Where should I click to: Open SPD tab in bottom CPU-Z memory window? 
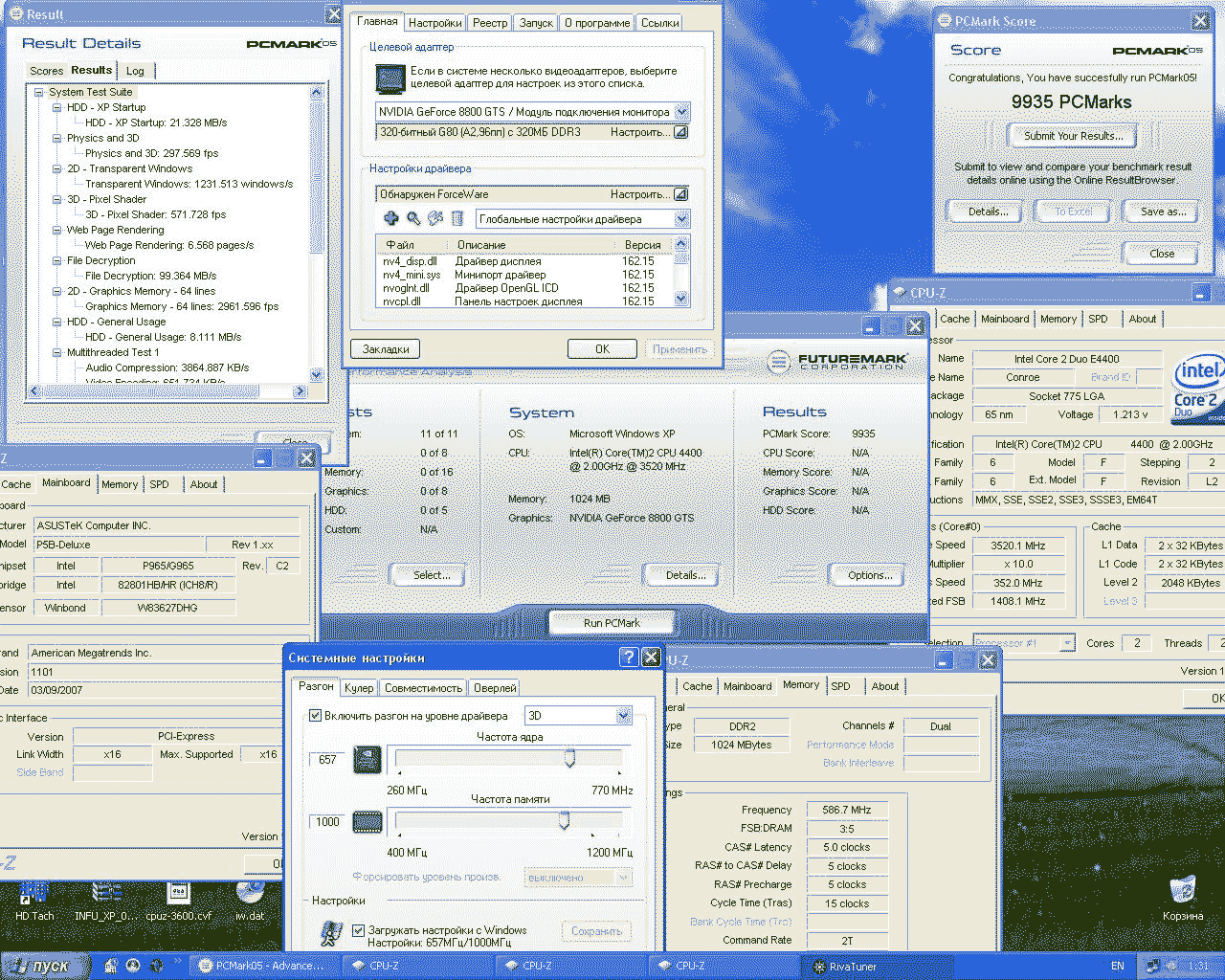click(840, 686)
